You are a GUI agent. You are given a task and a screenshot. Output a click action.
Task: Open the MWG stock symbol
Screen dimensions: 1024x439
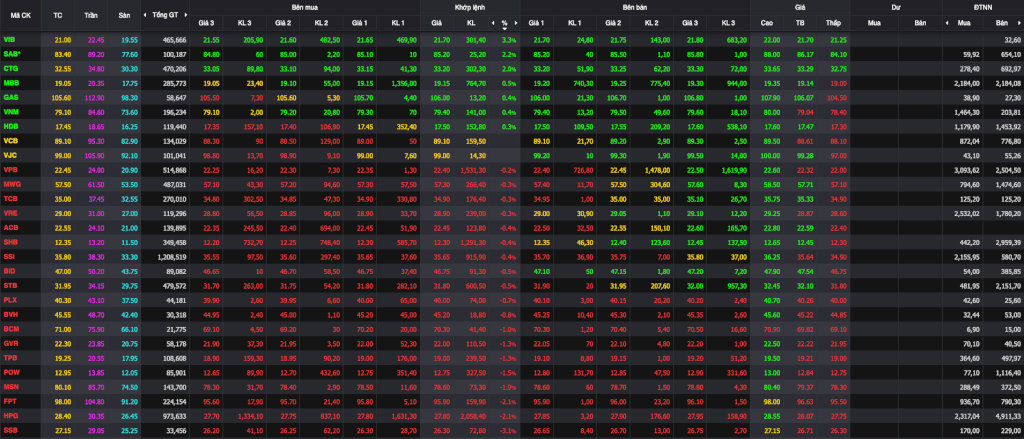pyautogui.click(x=10, y=184)
